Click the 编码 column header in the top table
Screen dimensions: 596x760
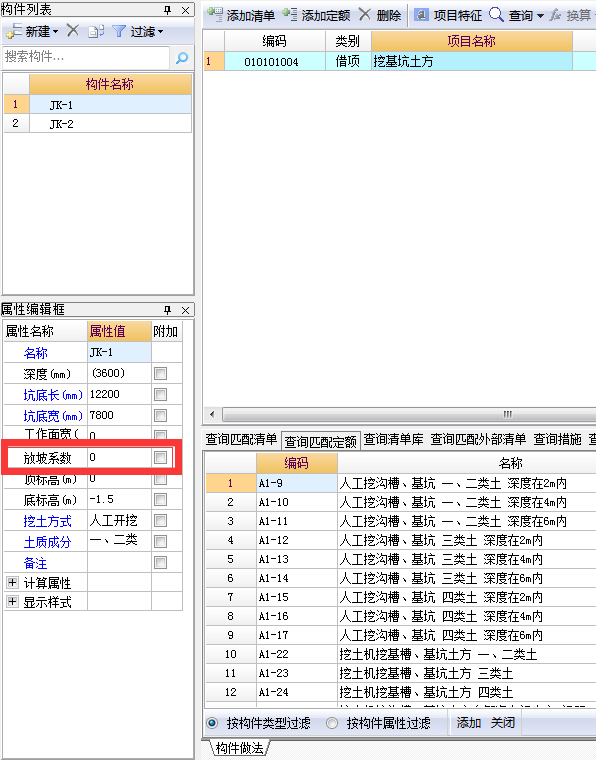[274, 41]
